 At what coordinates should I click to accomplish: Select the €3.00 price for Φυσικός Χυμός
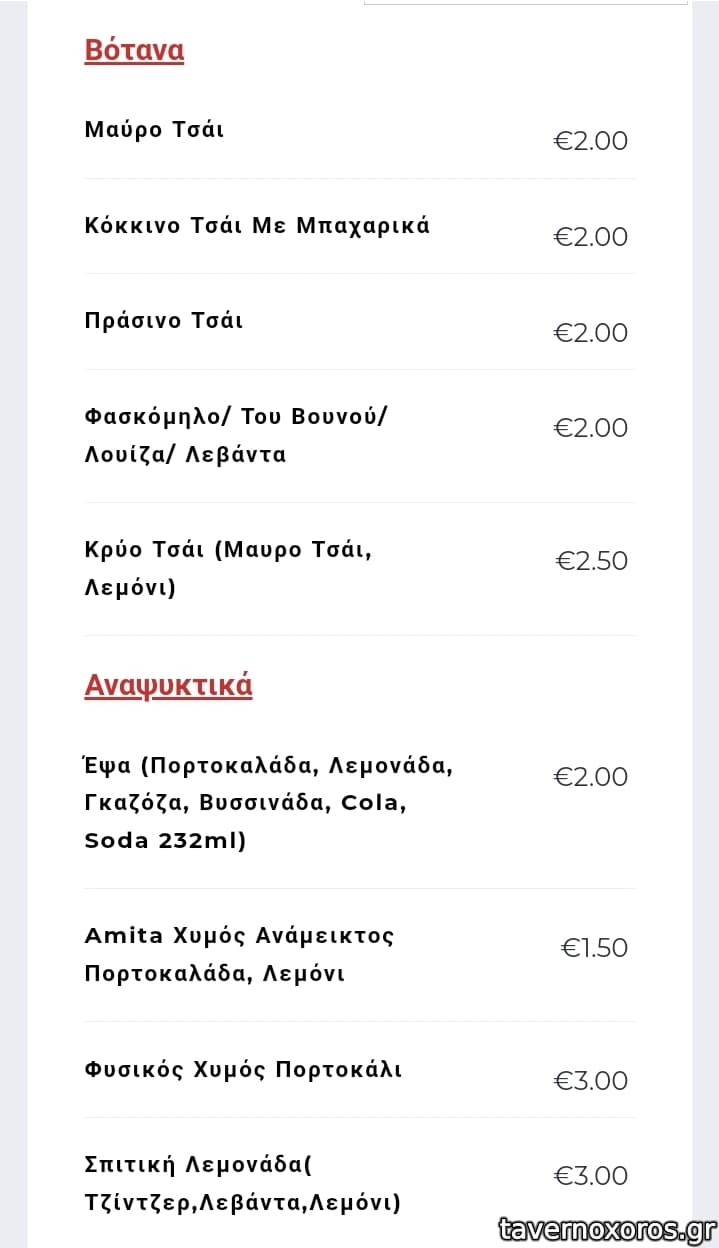(591, 1081)
